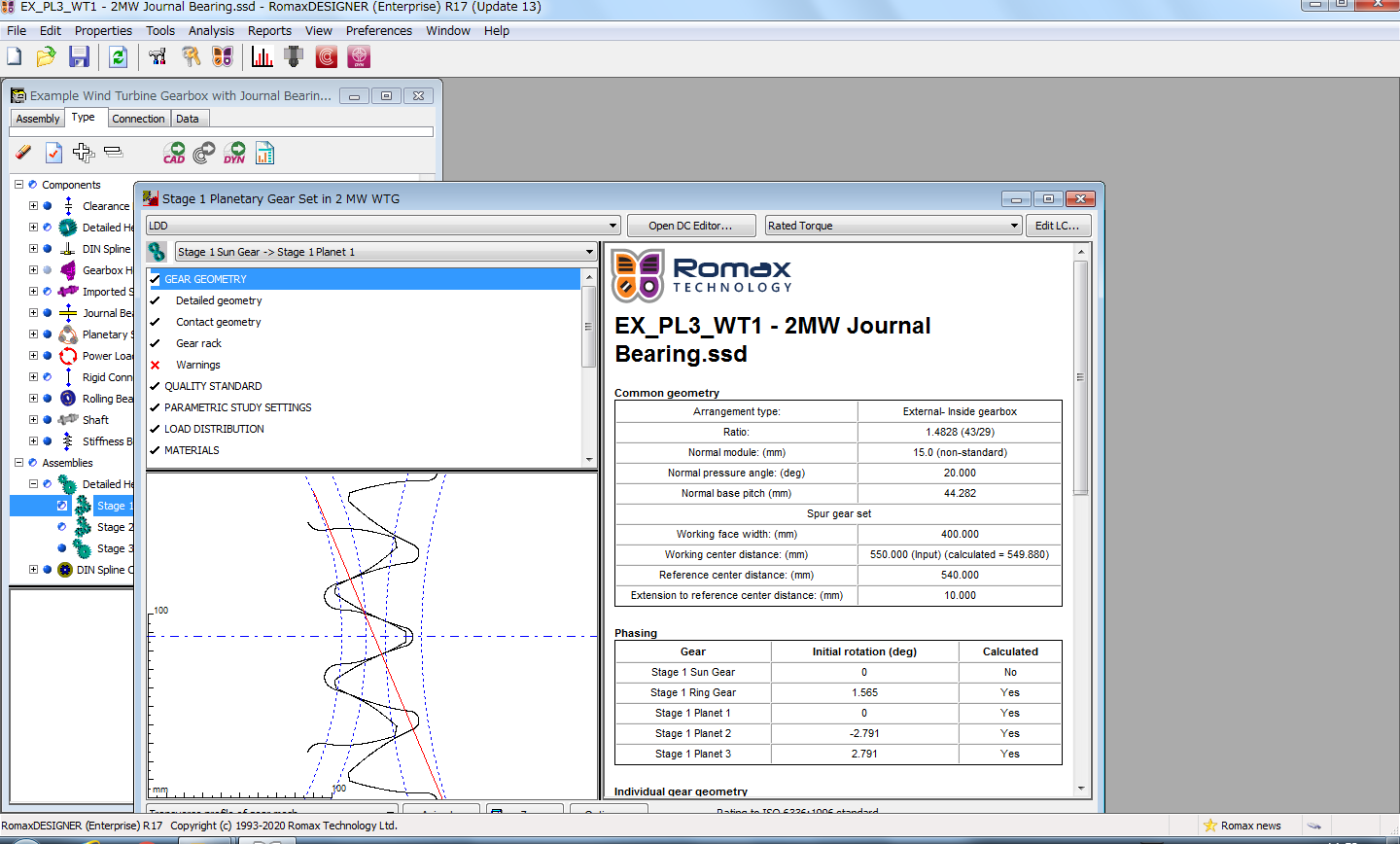Collapse the Assemblies tree node
The image size is (1400, 844).
pos(18,463)
